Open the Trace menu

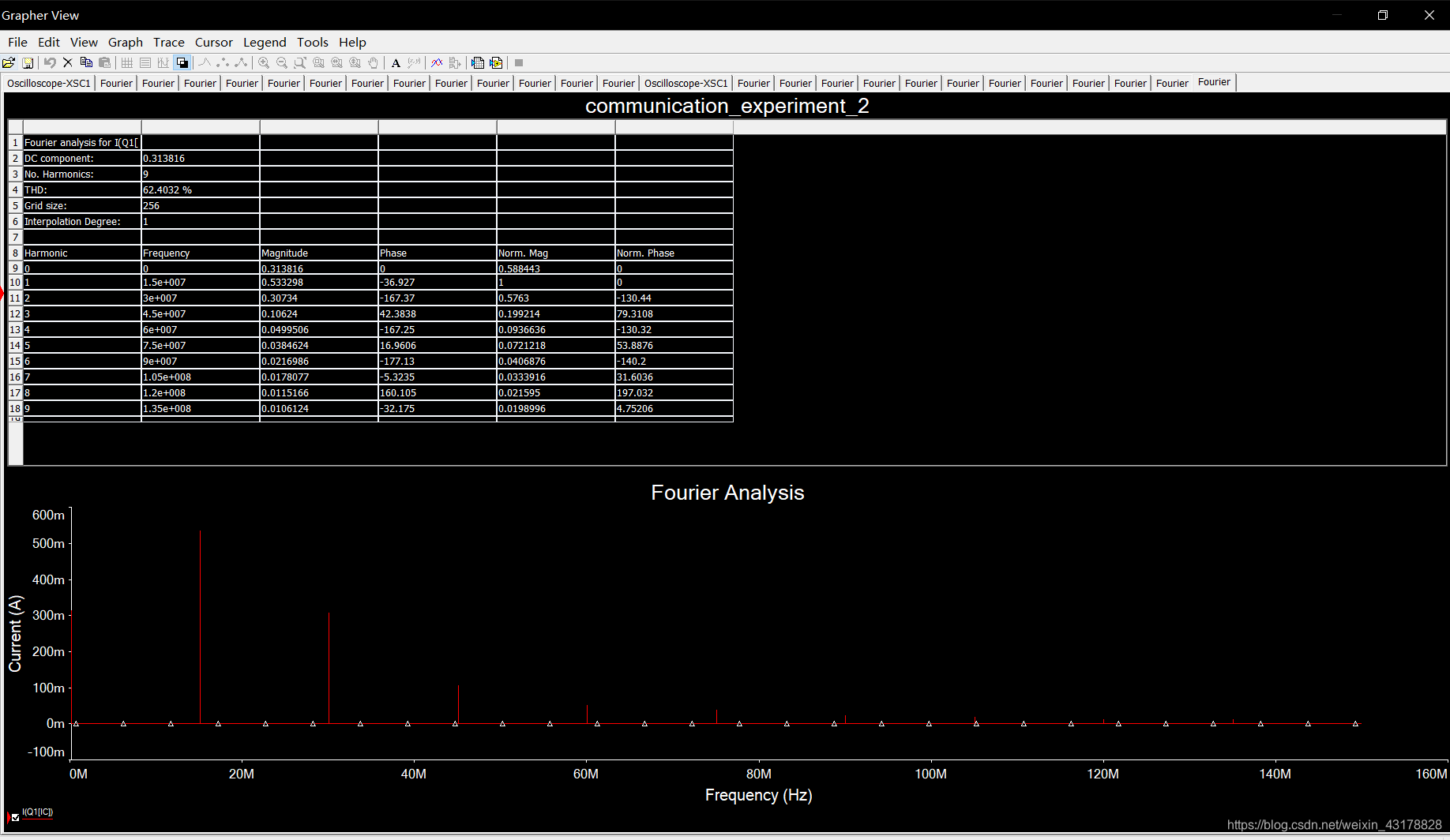pyautogui.click(x=169, y=43)
